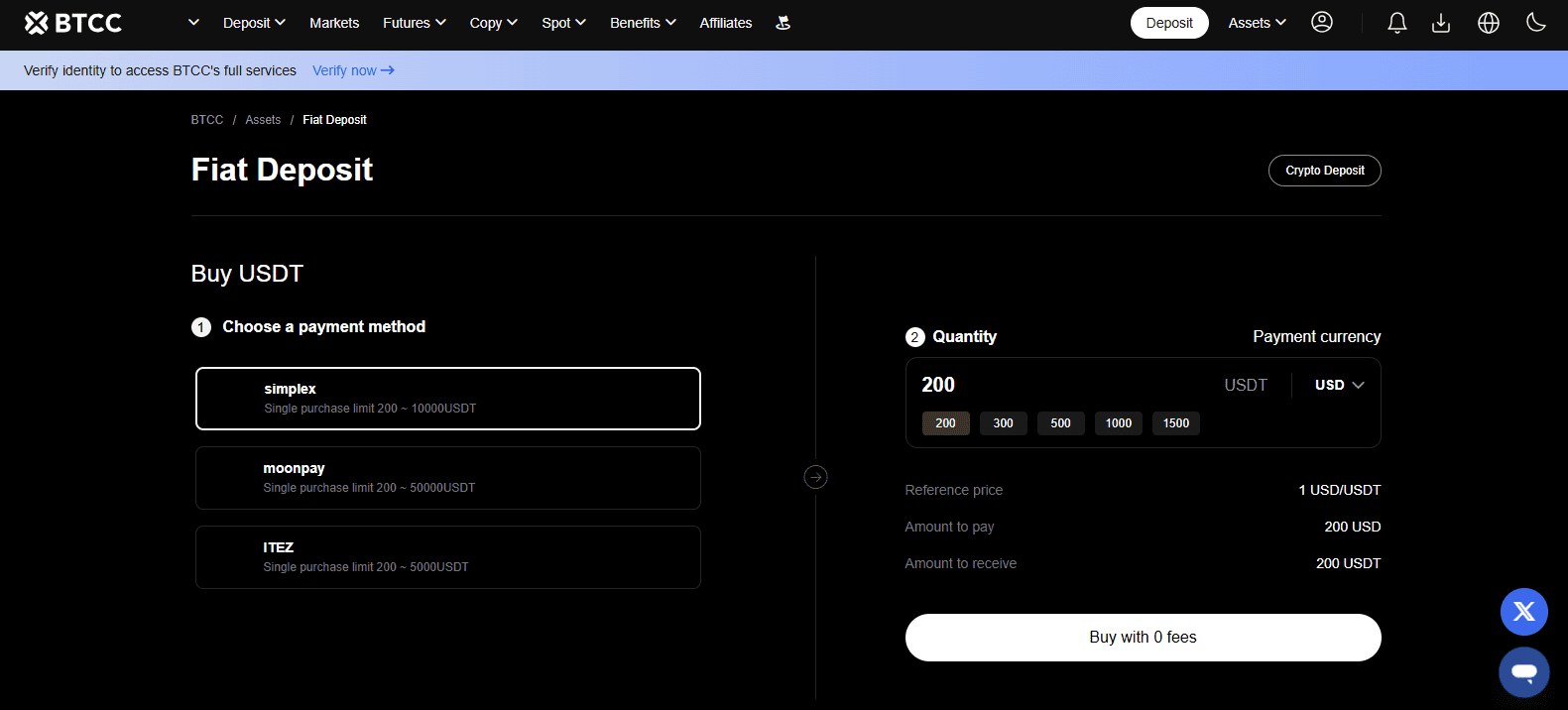Screen dimensions: 1568x710
Task: Open the X social floating button
Action: pyautogui.click(x=1524, y=611)
